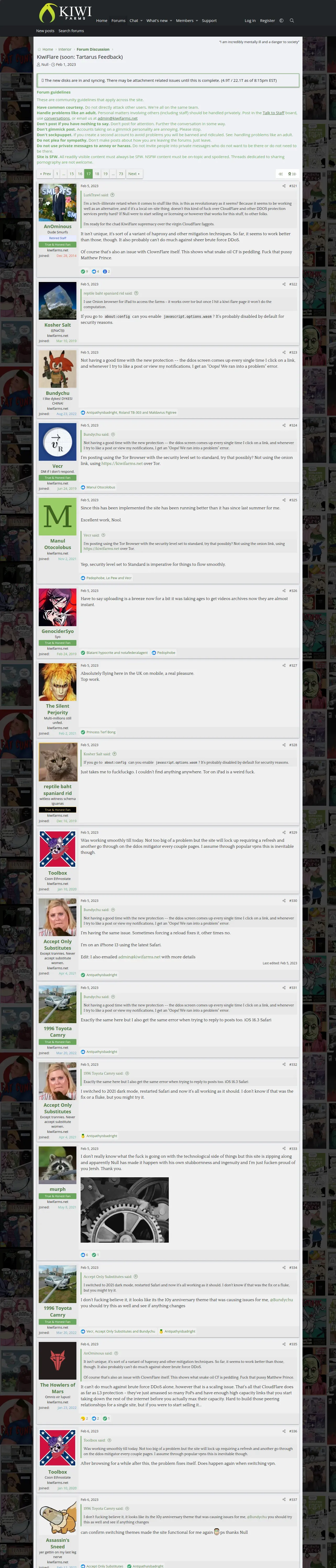
Task: Click the share icon on post #325
Action: (x=284, y=500)
